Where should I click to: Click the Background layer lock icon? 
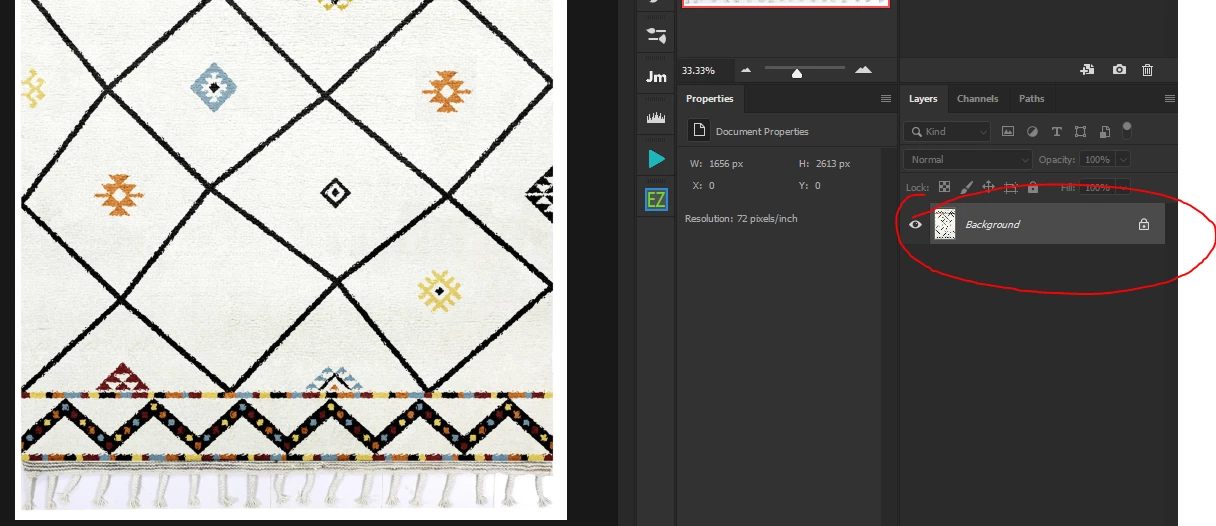[x=1144, y=225]
